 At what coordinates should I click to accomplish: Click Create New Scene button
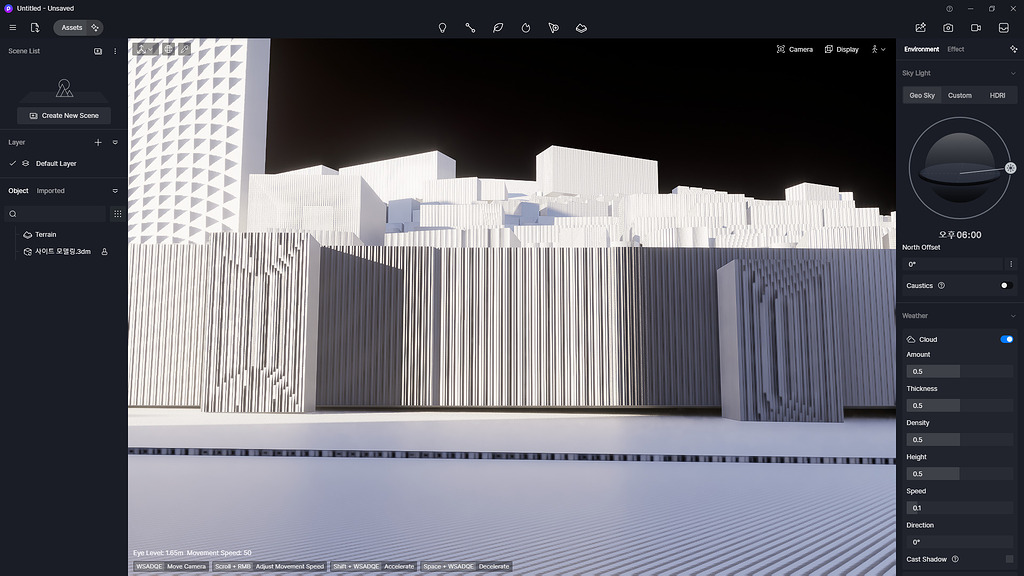coord(64,116)
